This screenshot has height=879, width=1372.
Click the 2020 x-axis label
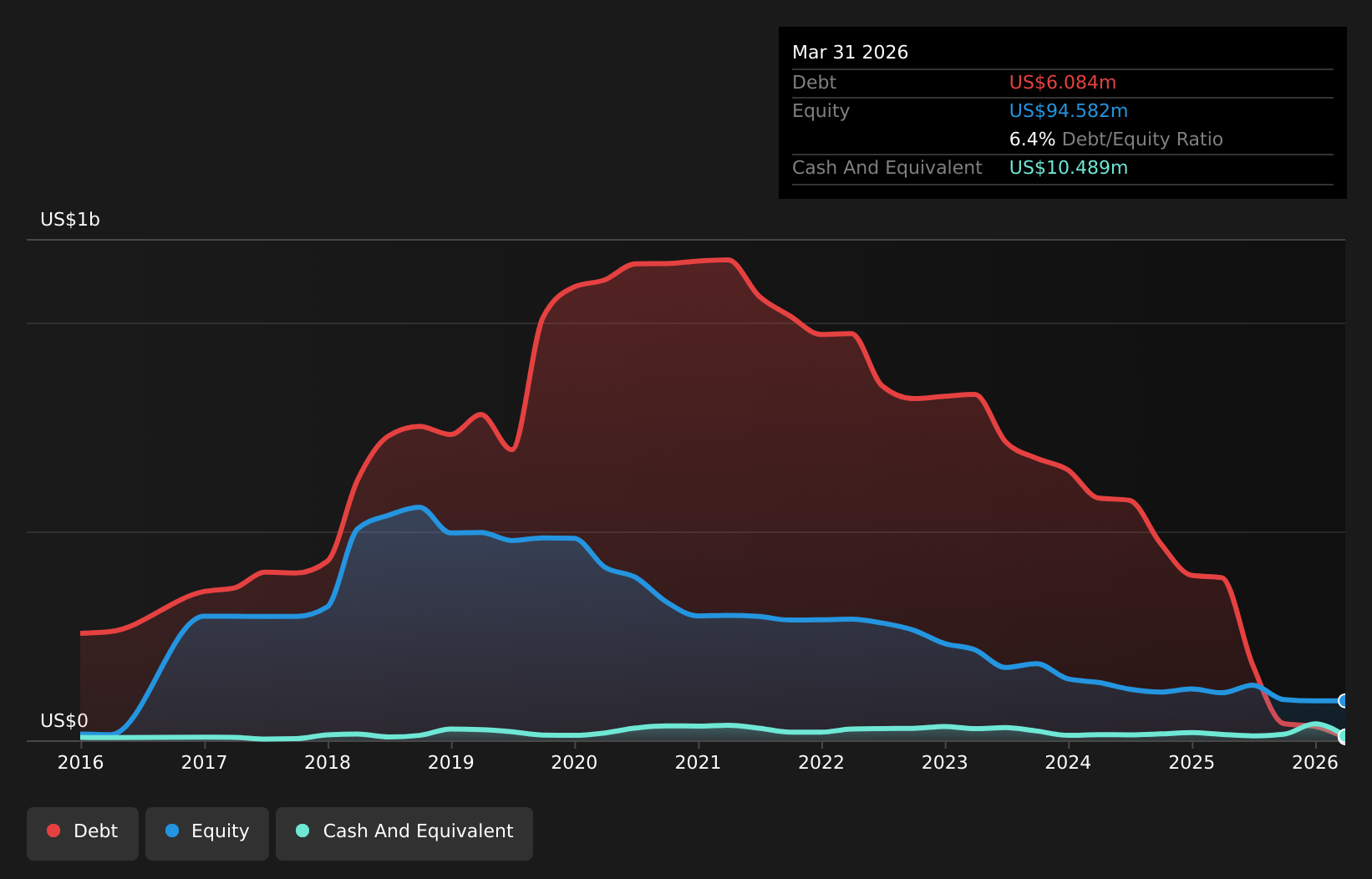click(574, 762)
